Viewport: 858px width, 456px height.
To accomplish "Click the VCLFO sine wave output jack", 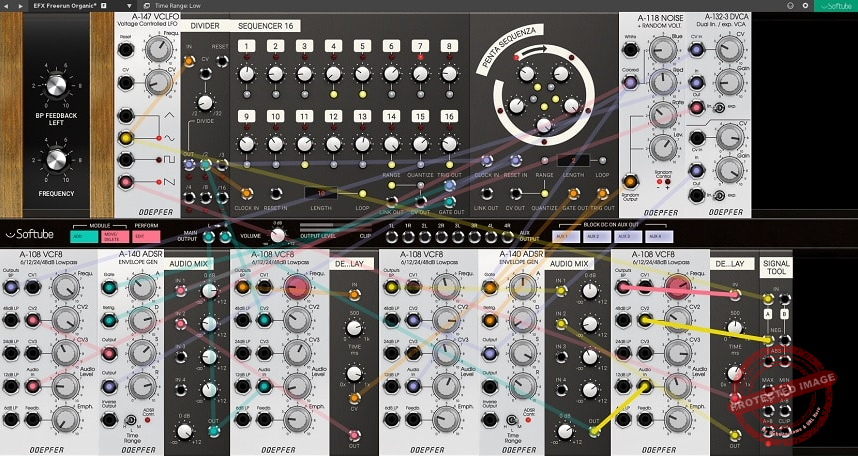I will coord(126,138).
